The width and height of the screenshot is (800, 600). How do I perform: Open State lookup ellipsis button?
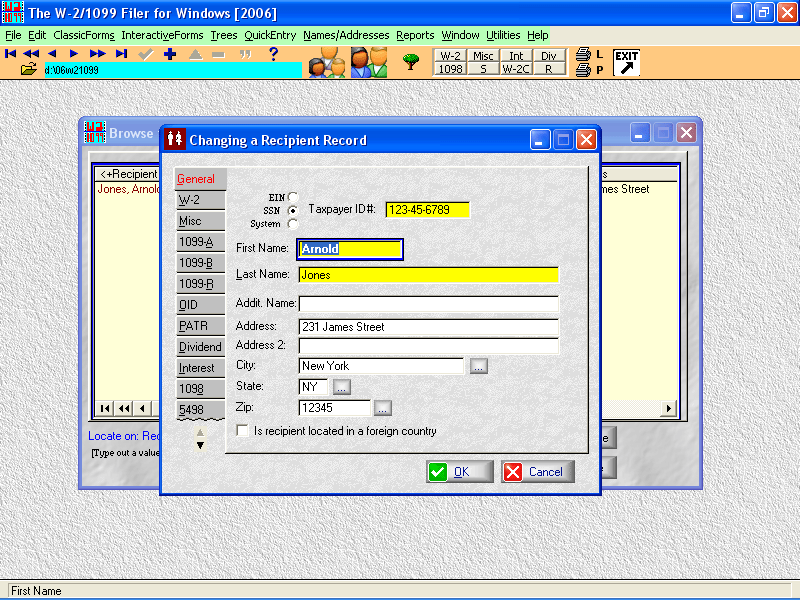pos(342,387)
